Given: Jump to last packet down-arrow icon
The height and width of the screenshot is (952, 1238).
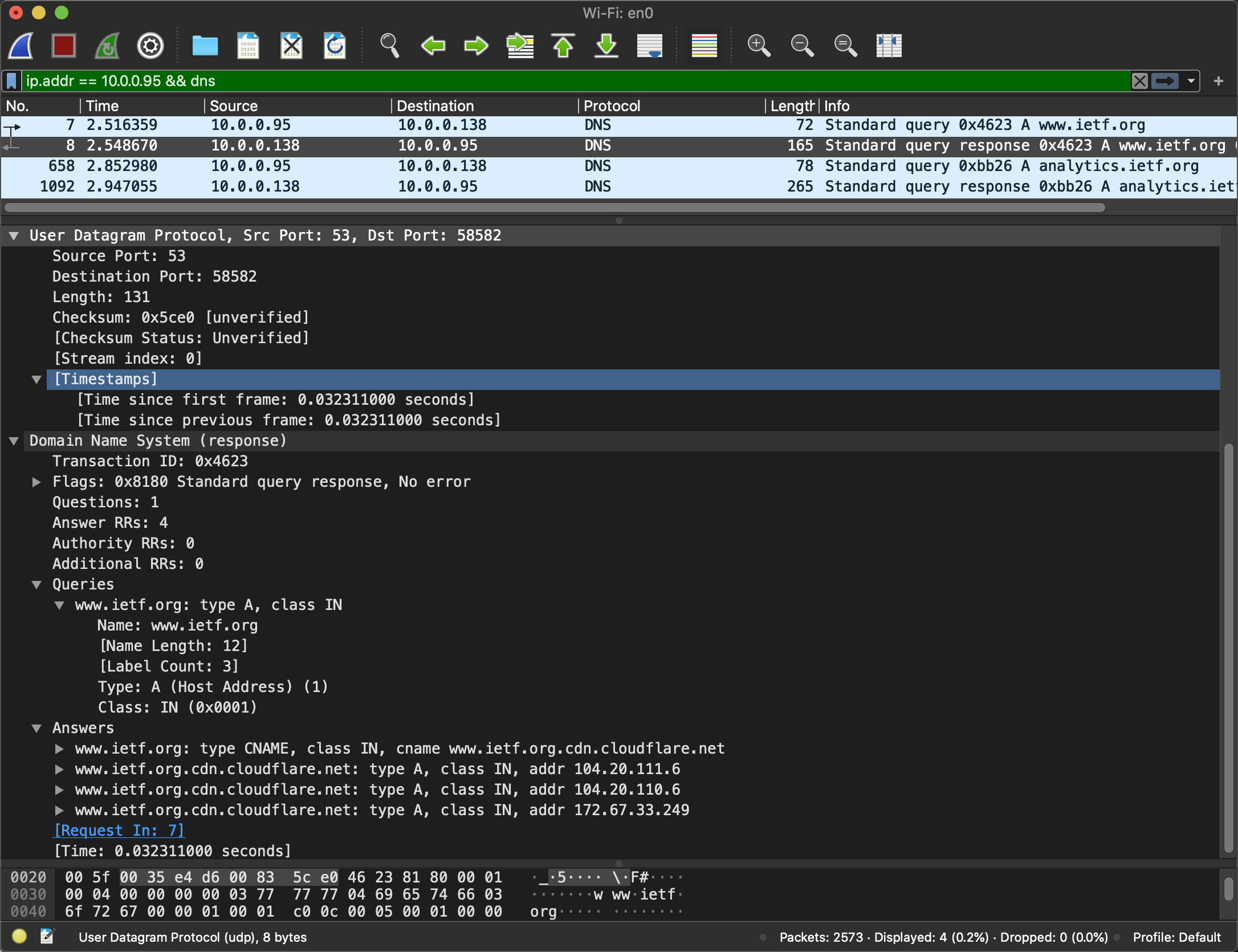Looking at the screenshot, I should coord(606,46).
